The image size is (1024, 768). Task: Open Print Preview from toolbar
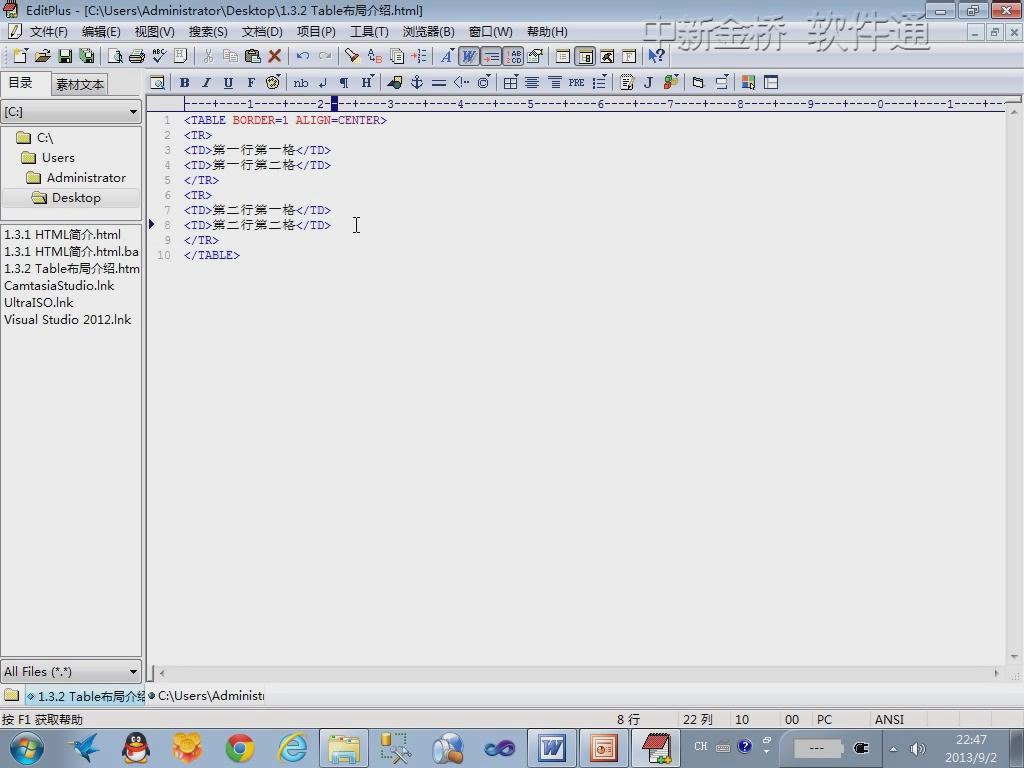click(x=115, y=56)
